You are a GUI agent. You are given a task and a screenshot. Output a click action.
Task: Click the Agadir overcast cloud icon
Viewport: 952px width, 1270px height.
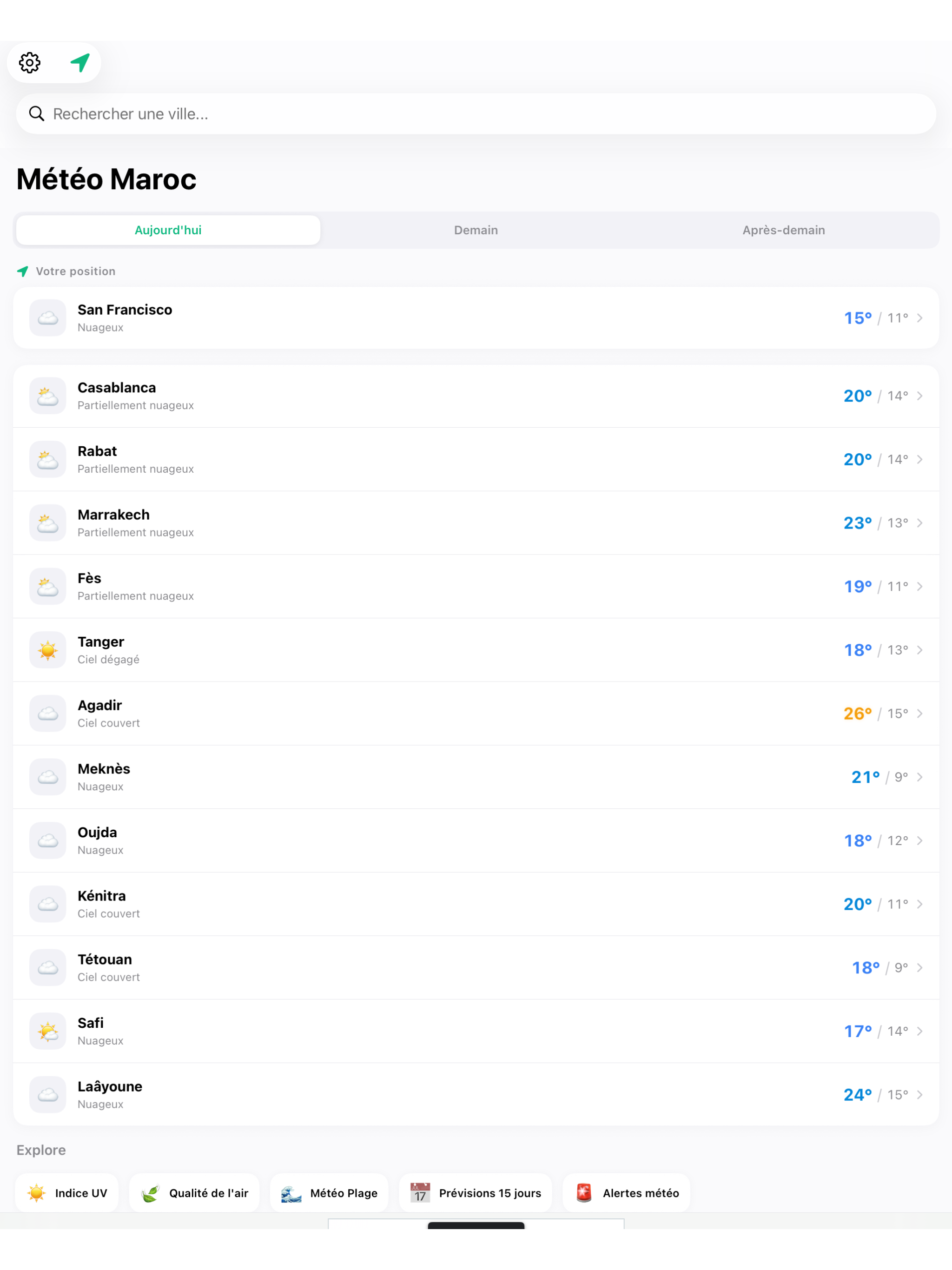(x=48, y=713)
